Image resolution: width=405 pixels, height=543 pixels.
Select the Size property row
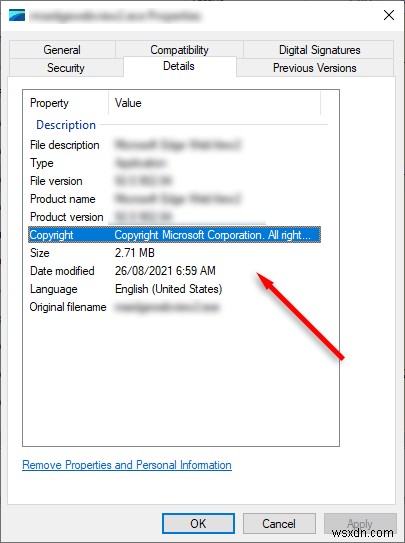click(x=174, y=253)
